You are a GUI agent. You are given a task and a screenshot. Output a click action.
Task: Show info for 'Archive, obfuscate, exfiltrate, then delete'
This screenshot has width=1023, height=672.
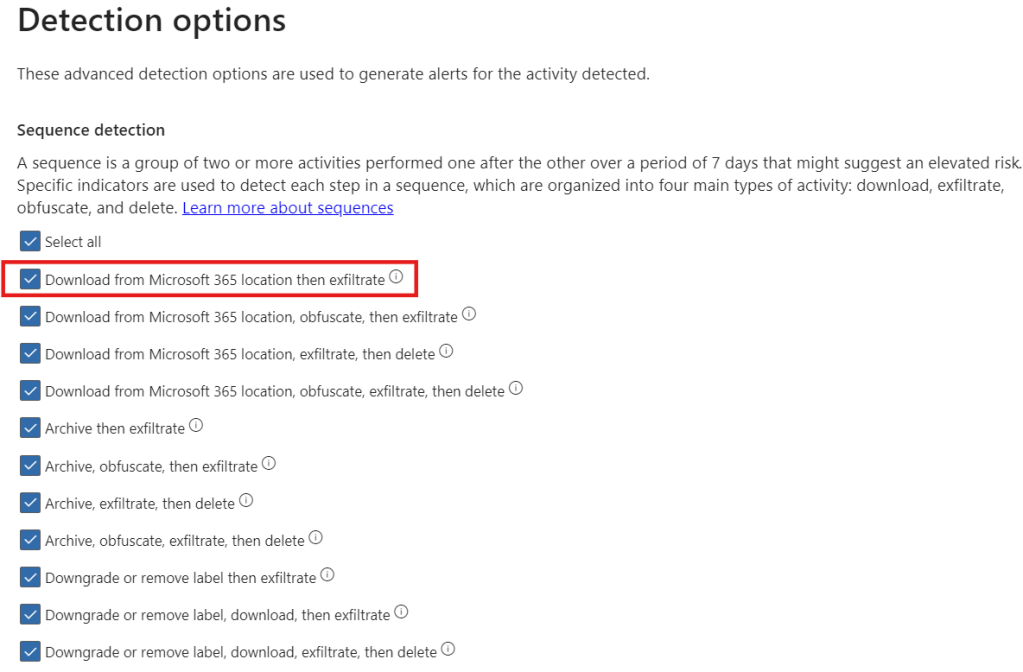[316, 538]
